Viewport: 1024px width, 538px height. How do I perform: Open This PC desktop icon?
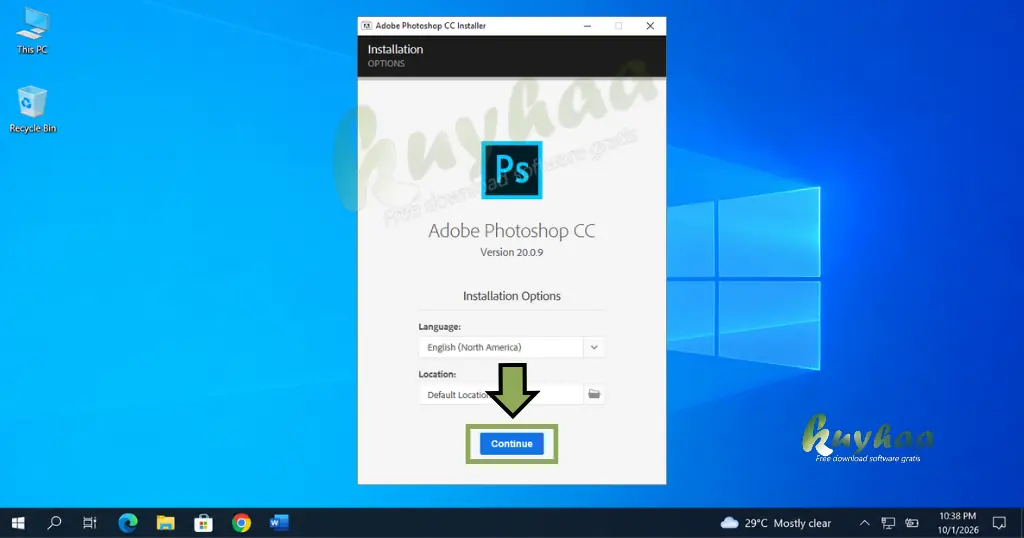[x=32, y=31]
